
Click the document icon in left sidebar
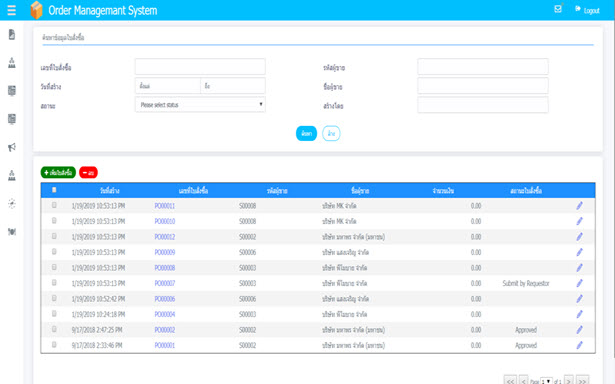[12, 35]
